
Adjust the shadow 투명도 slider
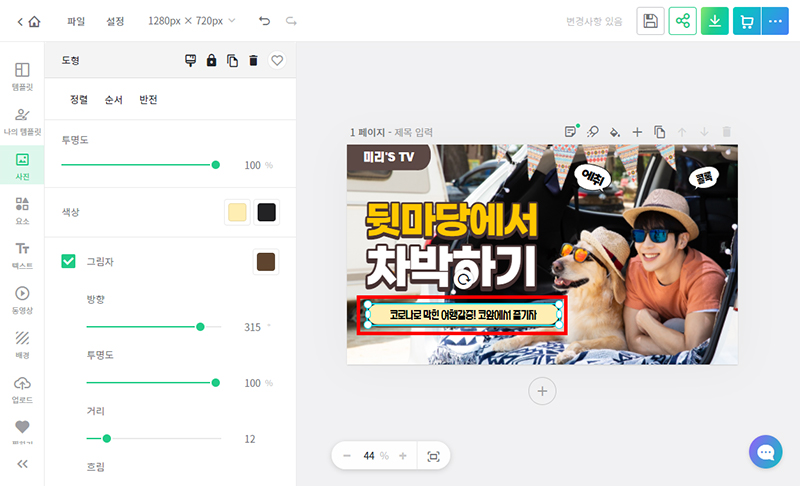(x=154, y=382)
